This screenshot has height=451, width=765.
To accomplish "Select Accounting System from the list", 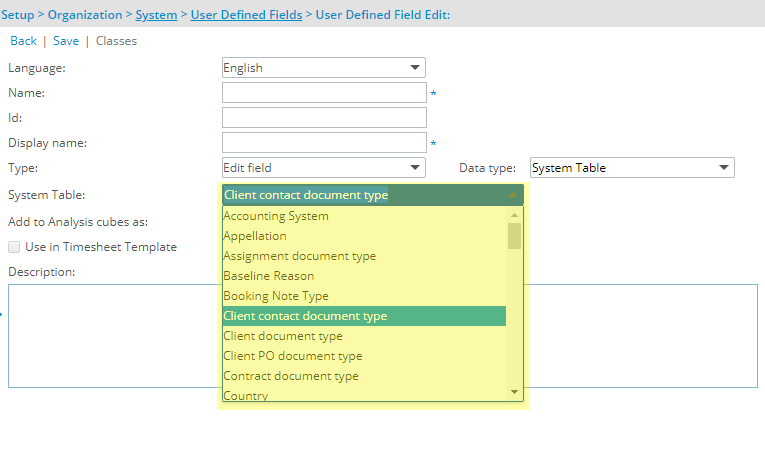I will pos(364,216).
